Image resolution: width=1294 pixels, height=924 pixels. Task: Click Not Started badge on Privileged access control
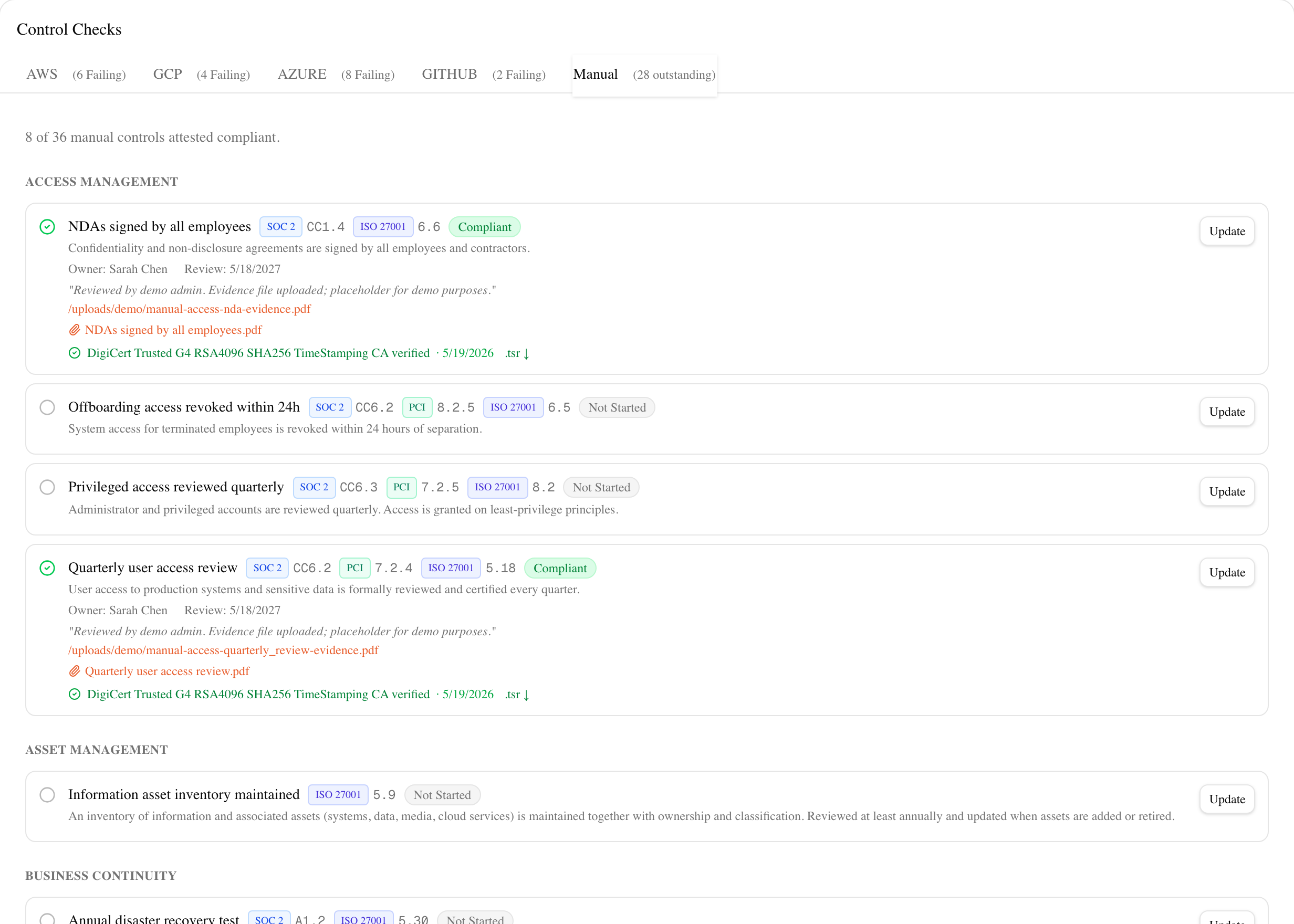pyautogui.click(x=601, y=487)
